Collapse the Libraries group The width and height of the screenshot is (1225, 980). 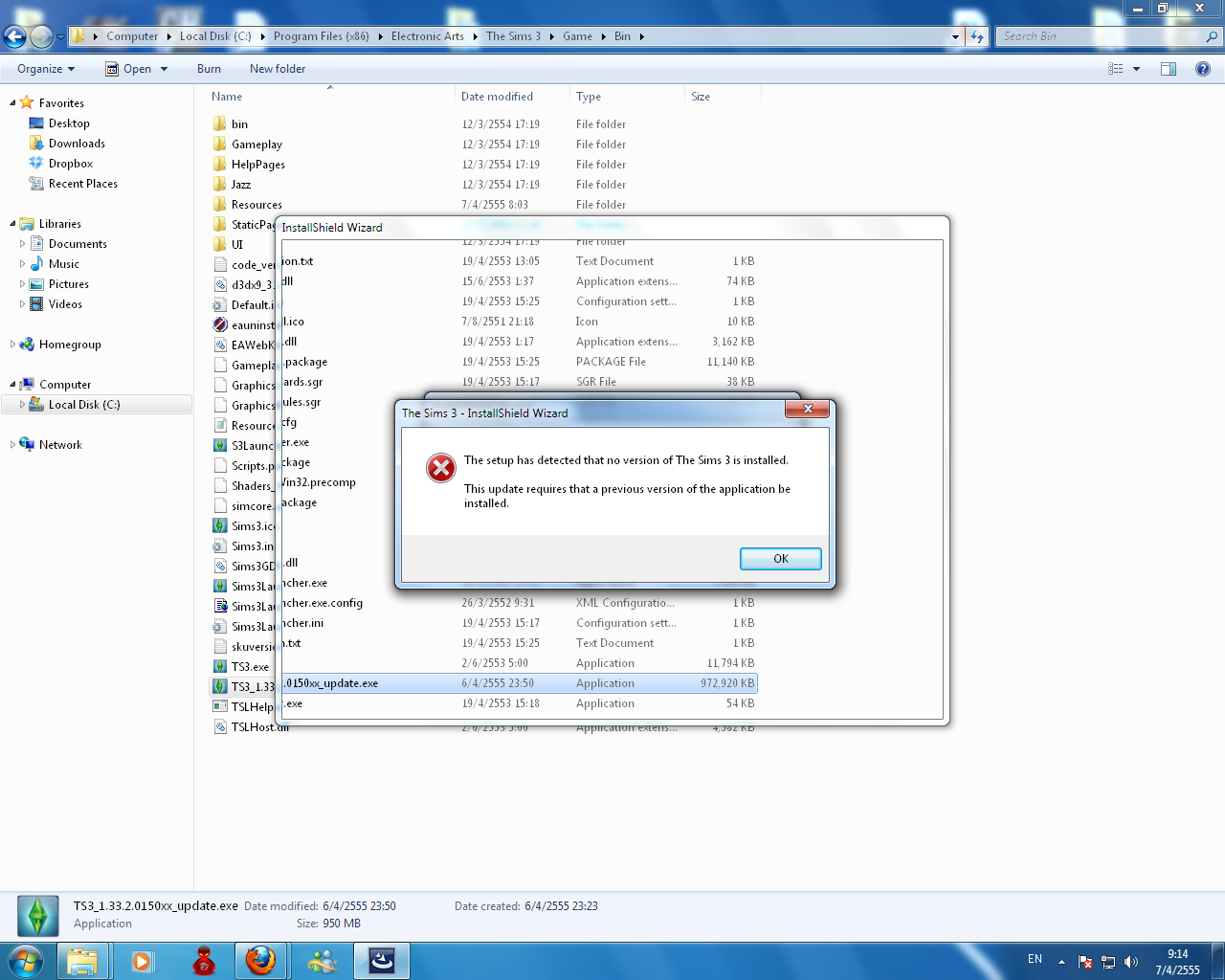coord(12,224)
